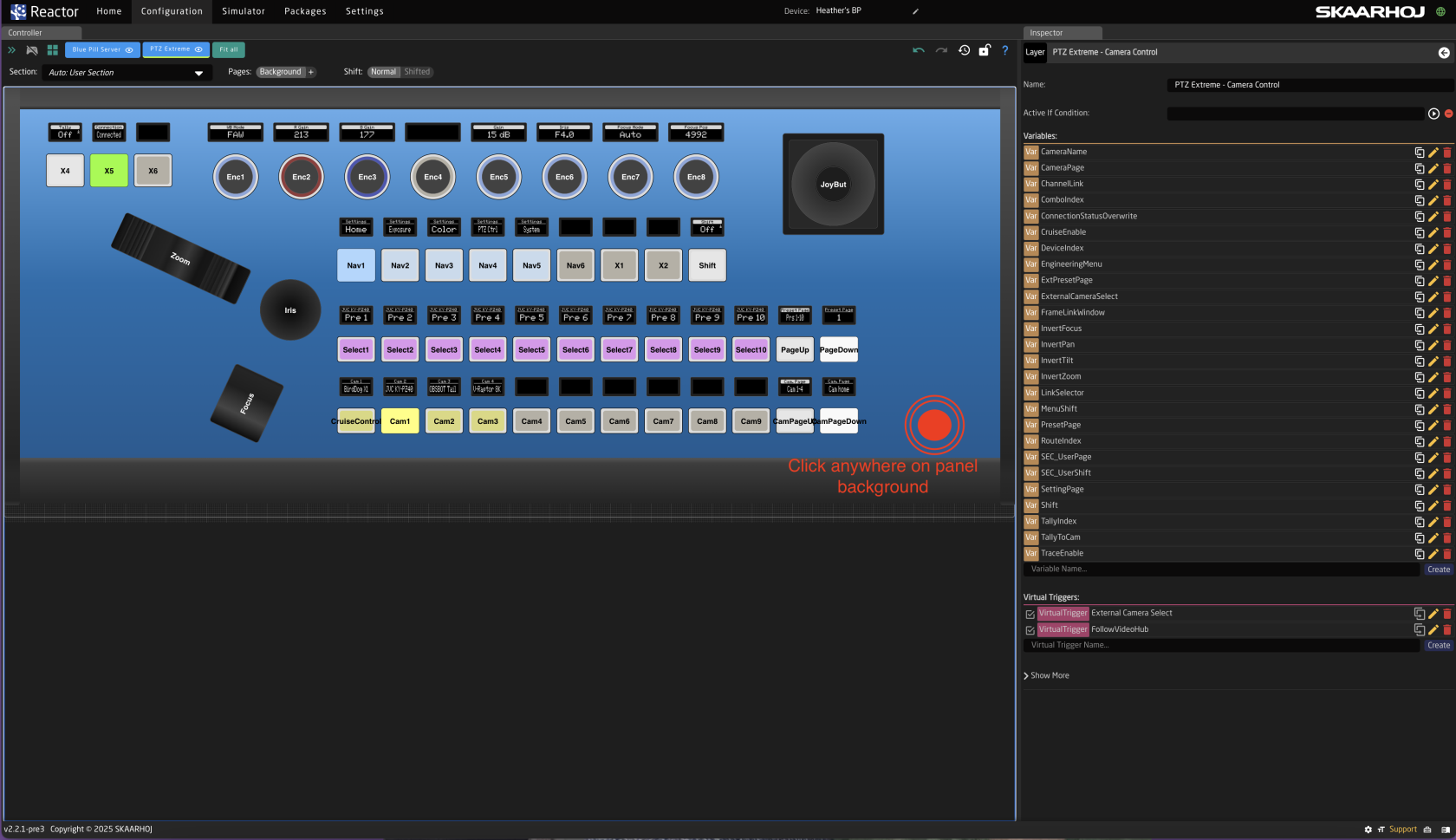Viewport: 1456px width, 840px height.
Task: Click the Variable Name input field
Action: tap(1222, 570)
